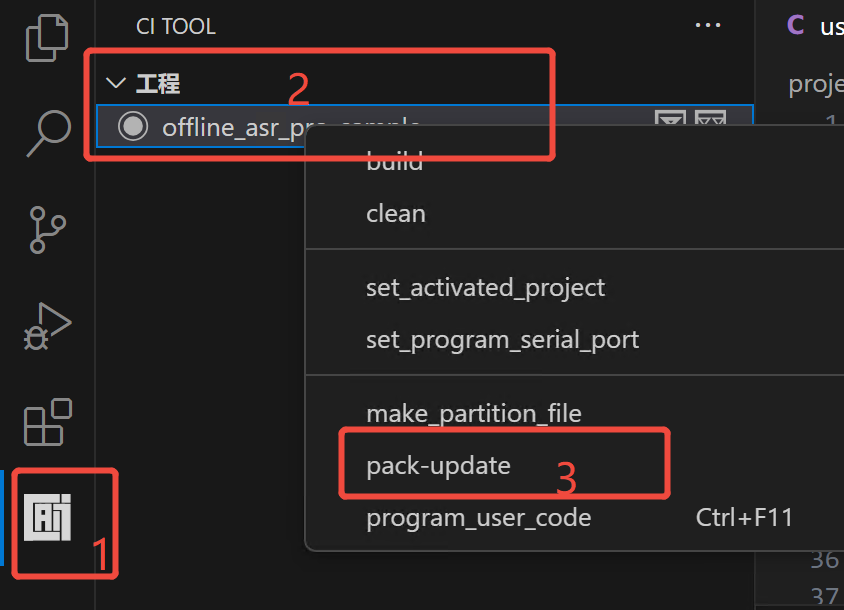Choose clean in the context menu

(396, 212)
